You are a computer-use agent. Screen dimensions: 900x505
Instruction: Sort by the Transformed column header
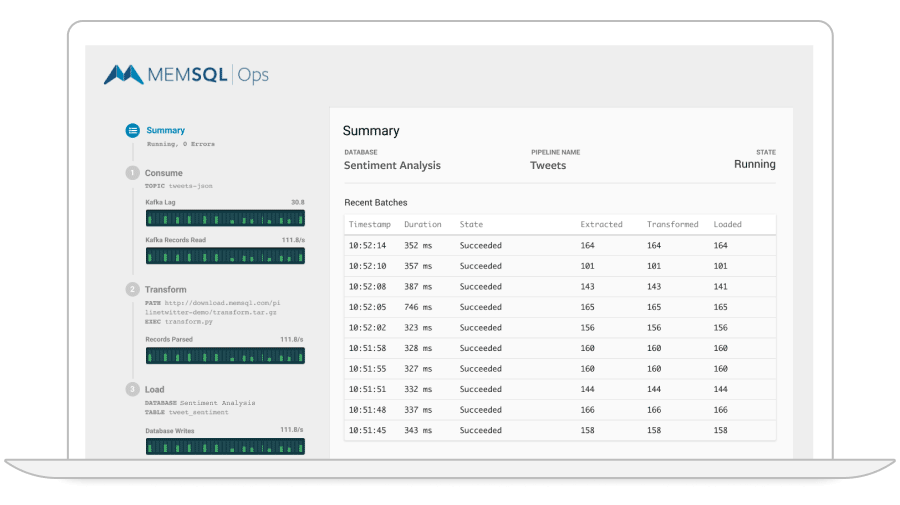[672, 224]
